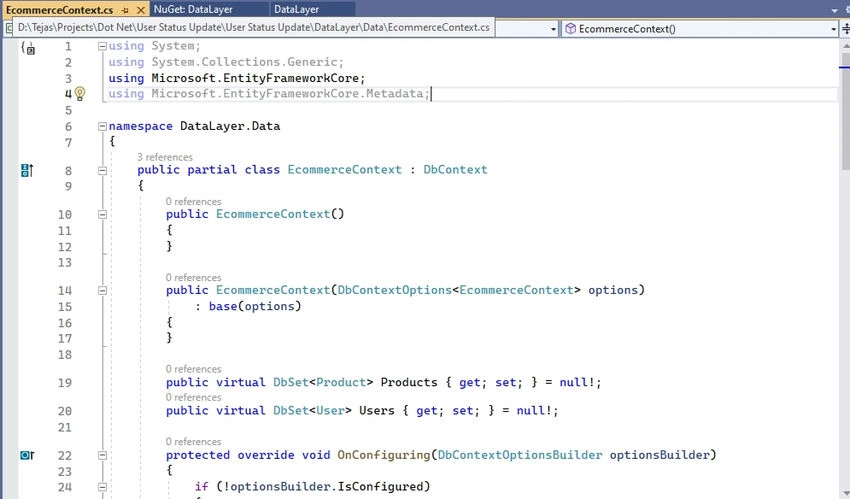Open 0 references above line 14 constructor

coord(194,277)
